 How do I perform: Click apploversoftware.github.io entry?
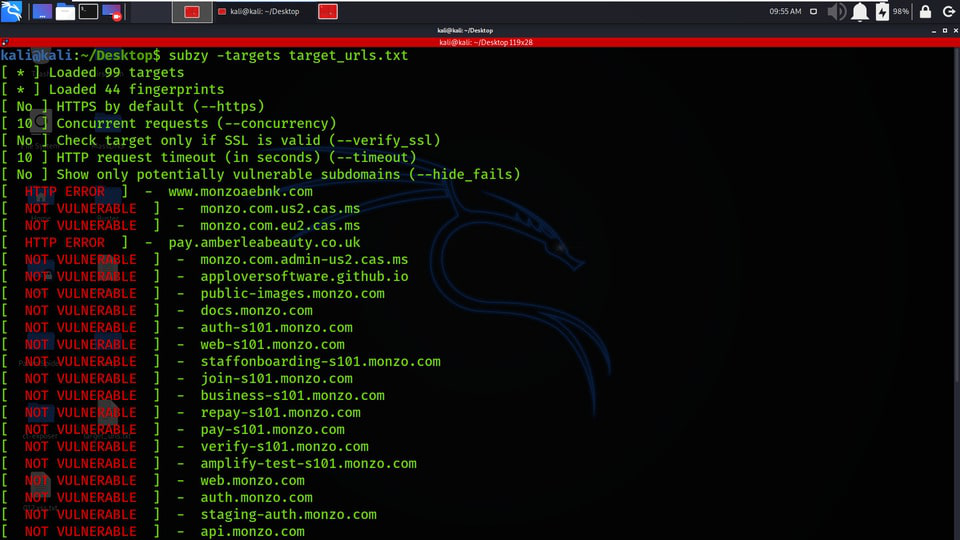(x=304, y=277)
